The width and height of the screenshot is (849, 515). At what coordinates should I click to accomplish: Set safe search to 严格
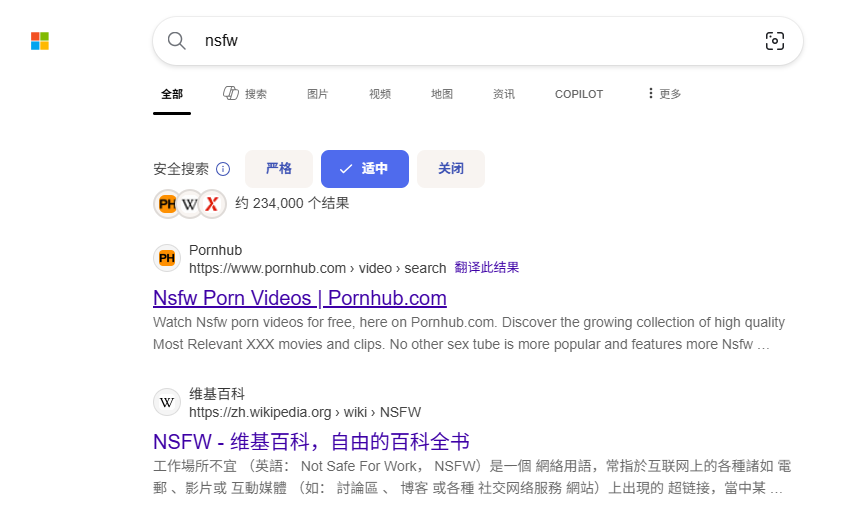coord(279,169)
